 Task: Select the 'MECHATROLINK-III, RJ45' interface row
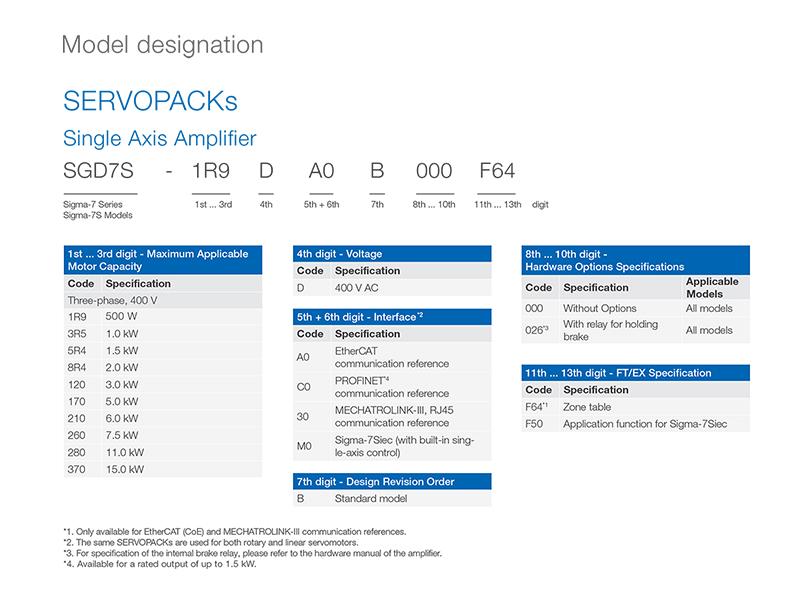click(392, 417)
